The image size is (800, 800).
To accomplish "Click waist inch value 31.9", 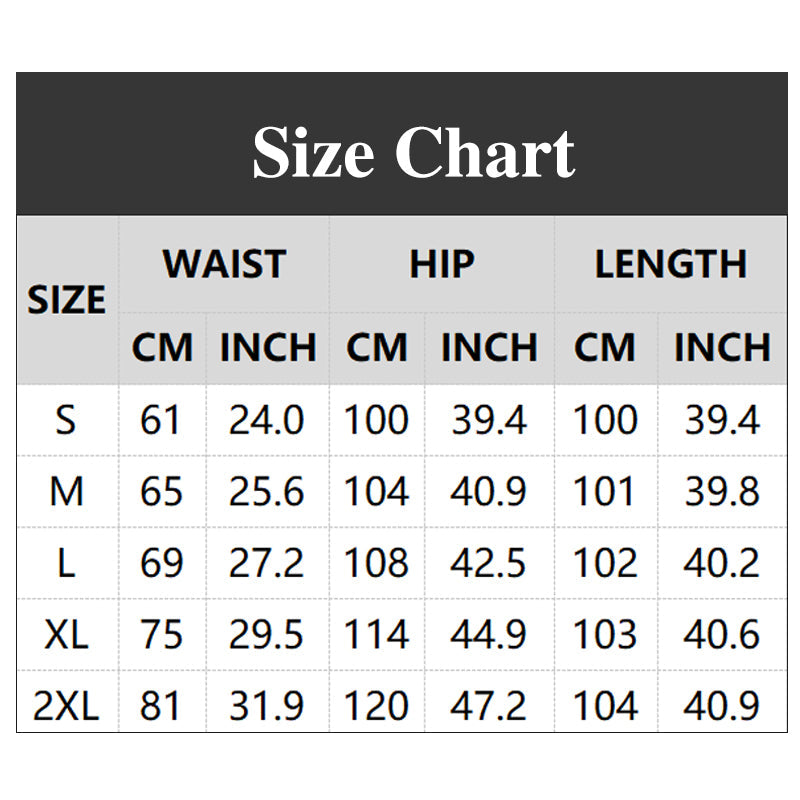I will click(x=267, y=707).
